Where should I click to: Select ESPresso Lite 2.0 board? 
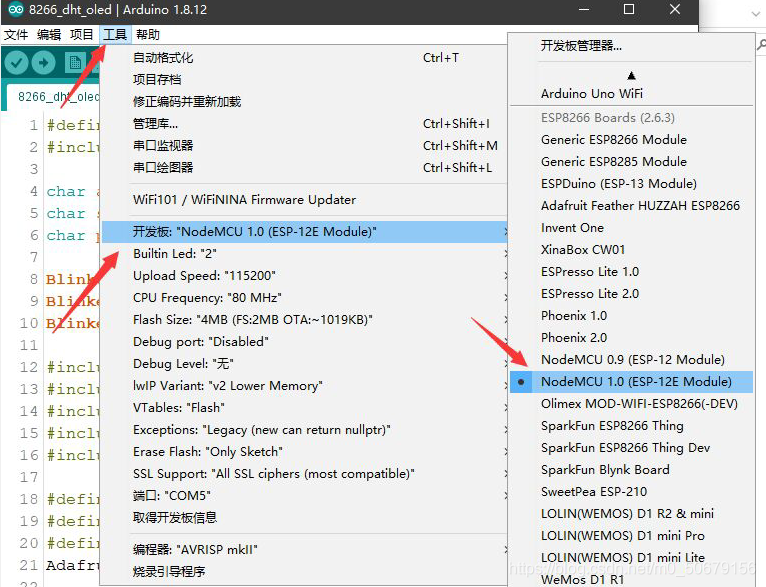point(631,294)
